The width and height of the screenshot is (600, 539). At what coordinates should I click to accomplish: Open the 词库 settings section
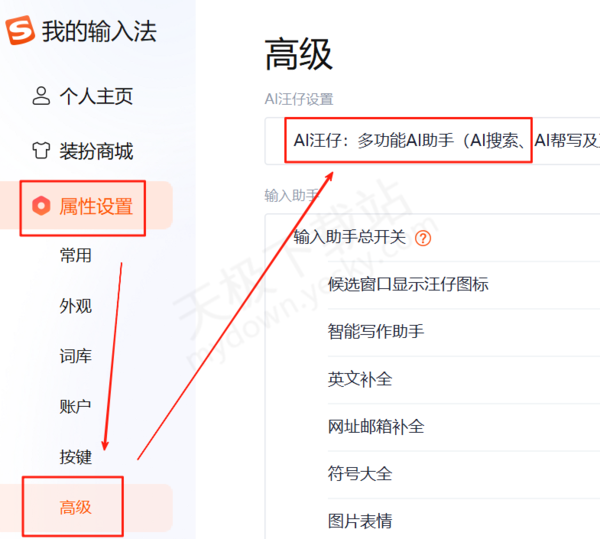(75, 356)
